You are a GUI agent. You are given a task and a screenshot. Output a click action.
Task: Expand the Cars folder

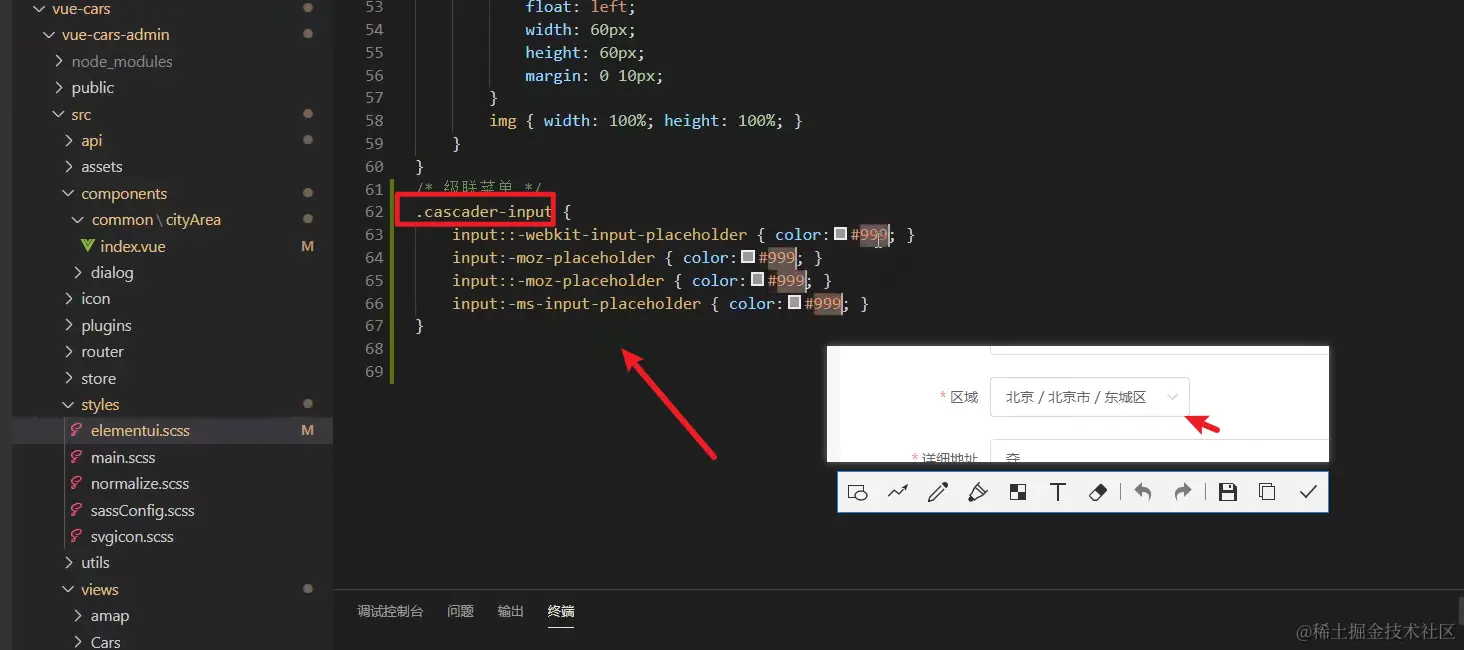tap(79, 642)
